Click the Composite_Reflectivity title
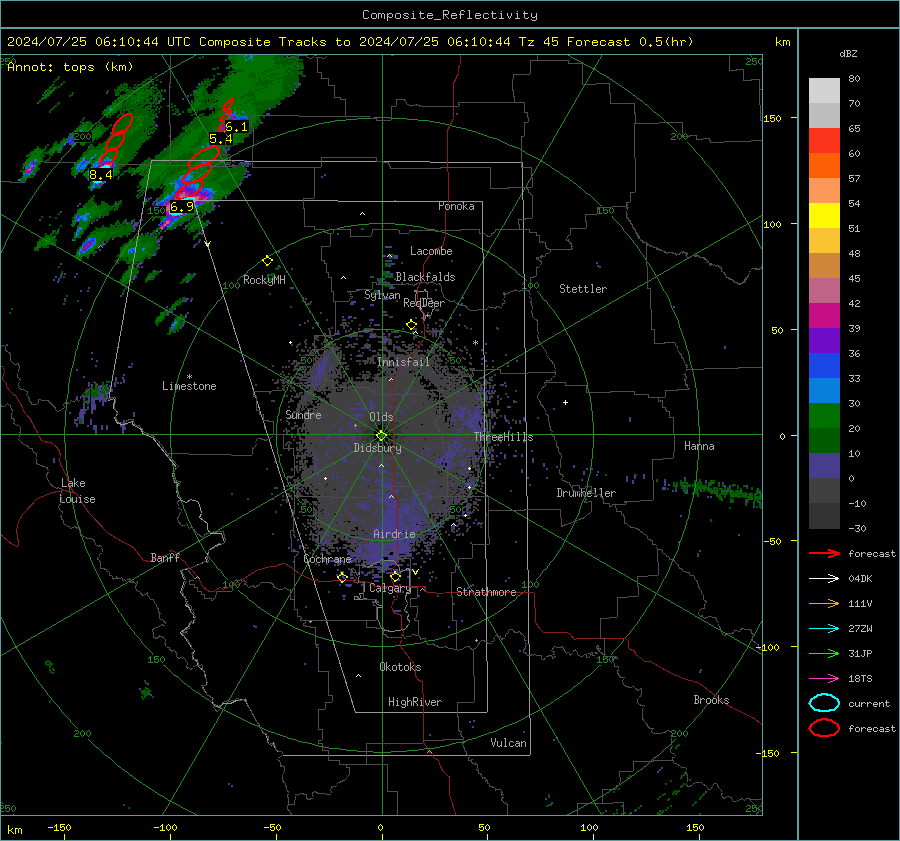The width and height of the screenshot is (900, 841). [x=449, y=15]
